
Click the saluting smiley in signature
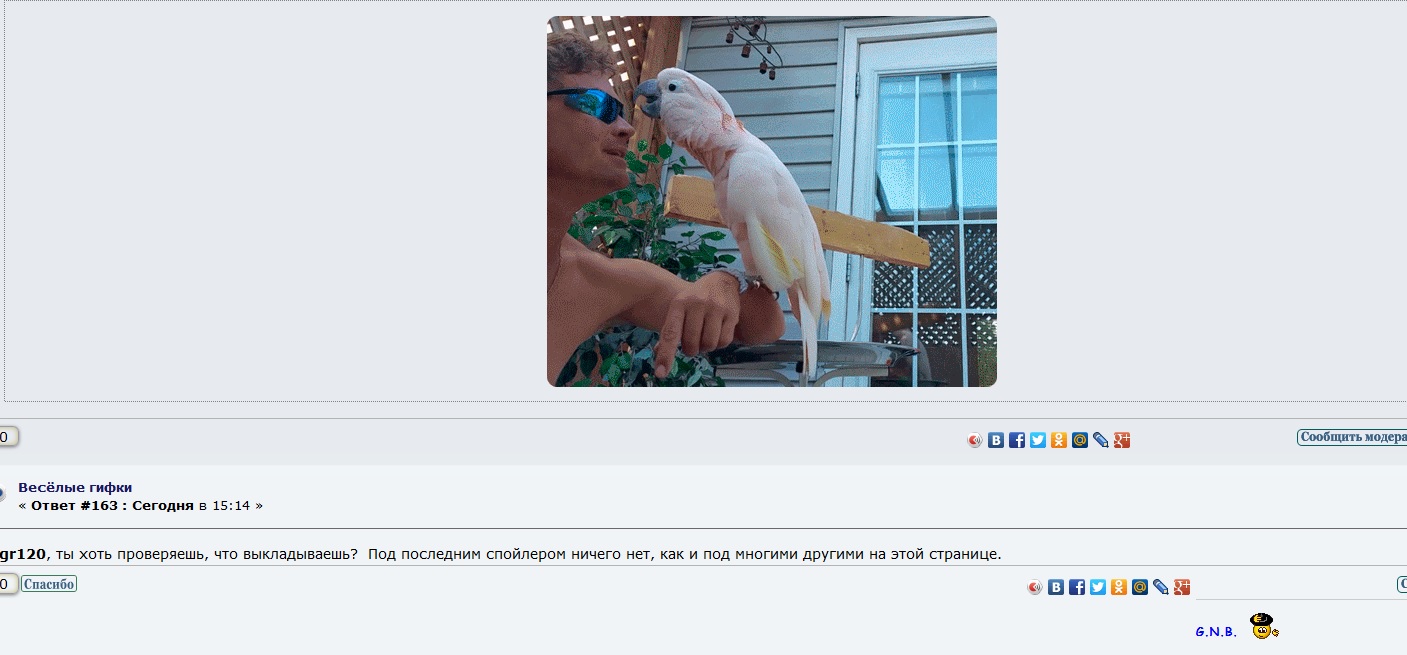(1264, 626)
